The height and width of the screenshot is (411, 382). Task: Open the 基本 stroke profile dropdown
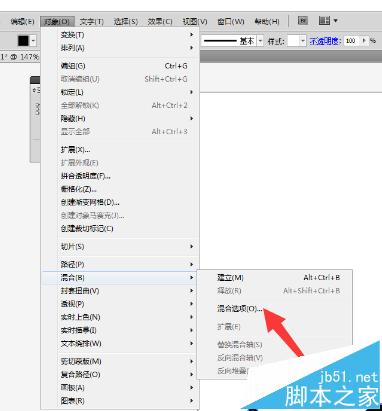(x=260, y=41)
